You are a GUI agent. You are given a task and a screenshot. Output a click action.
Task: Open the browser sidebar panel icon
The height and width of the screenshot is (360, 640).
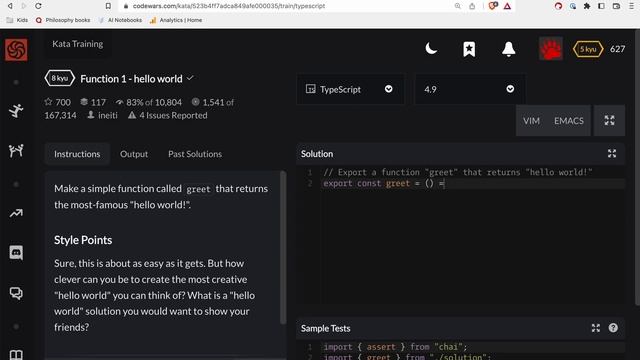pos(601,6)
